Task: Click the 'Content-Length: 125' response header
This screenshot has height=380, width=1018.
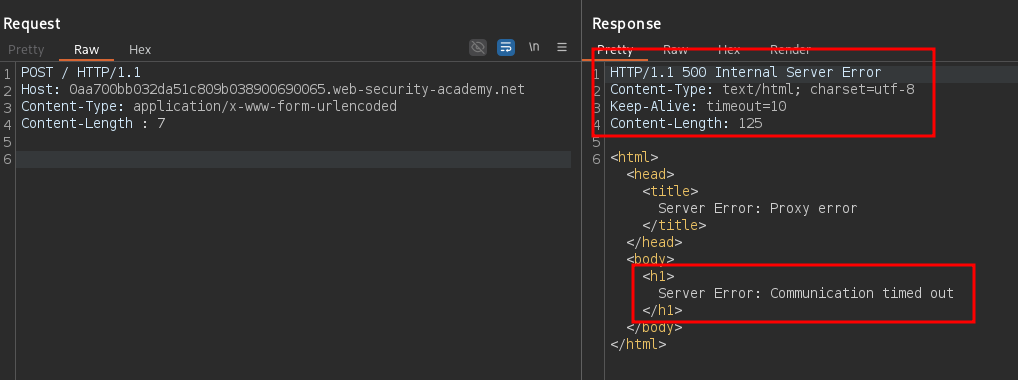Action: point(686,123)
